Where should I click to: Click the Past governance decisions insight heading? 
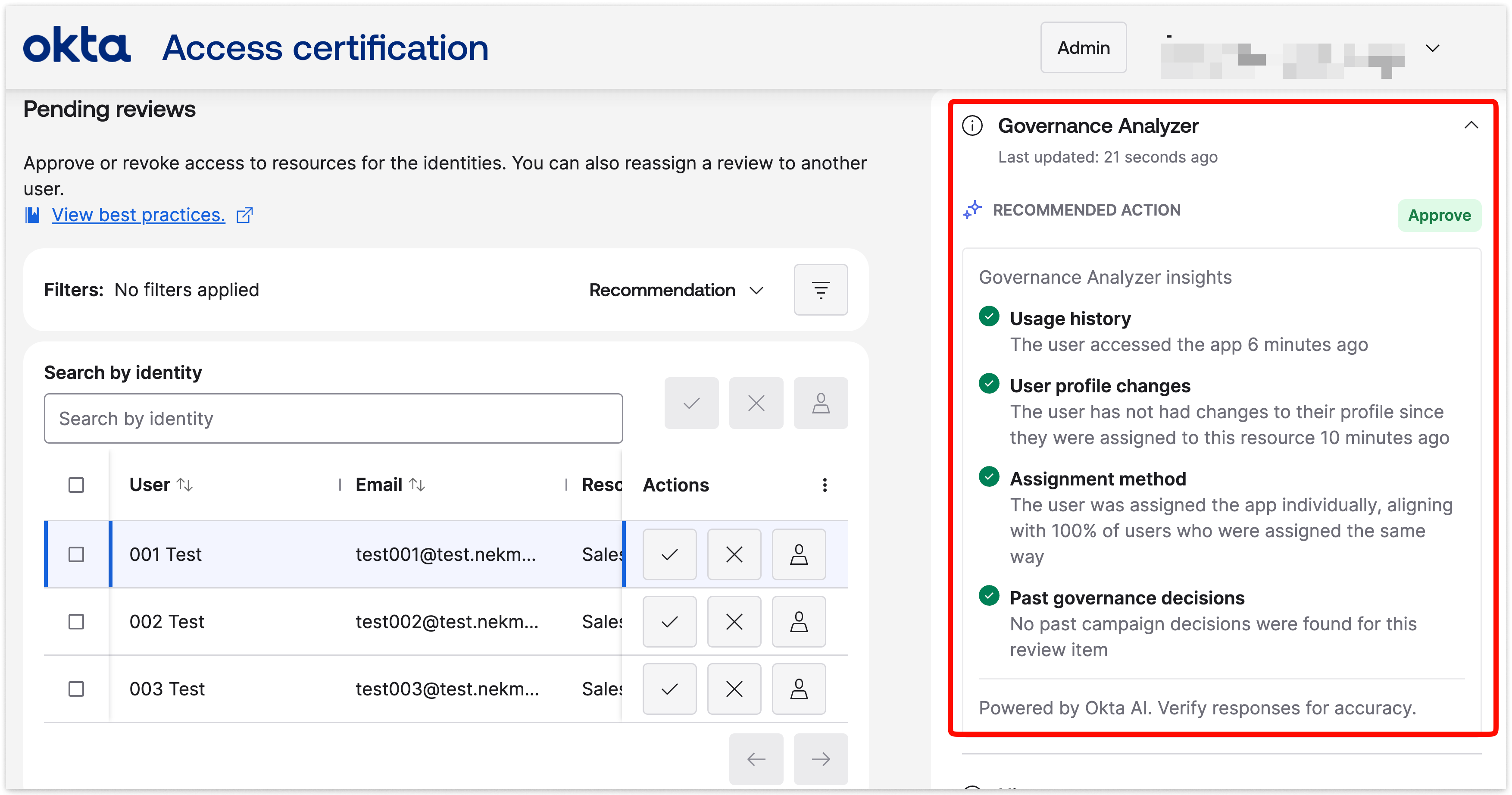1127,598
